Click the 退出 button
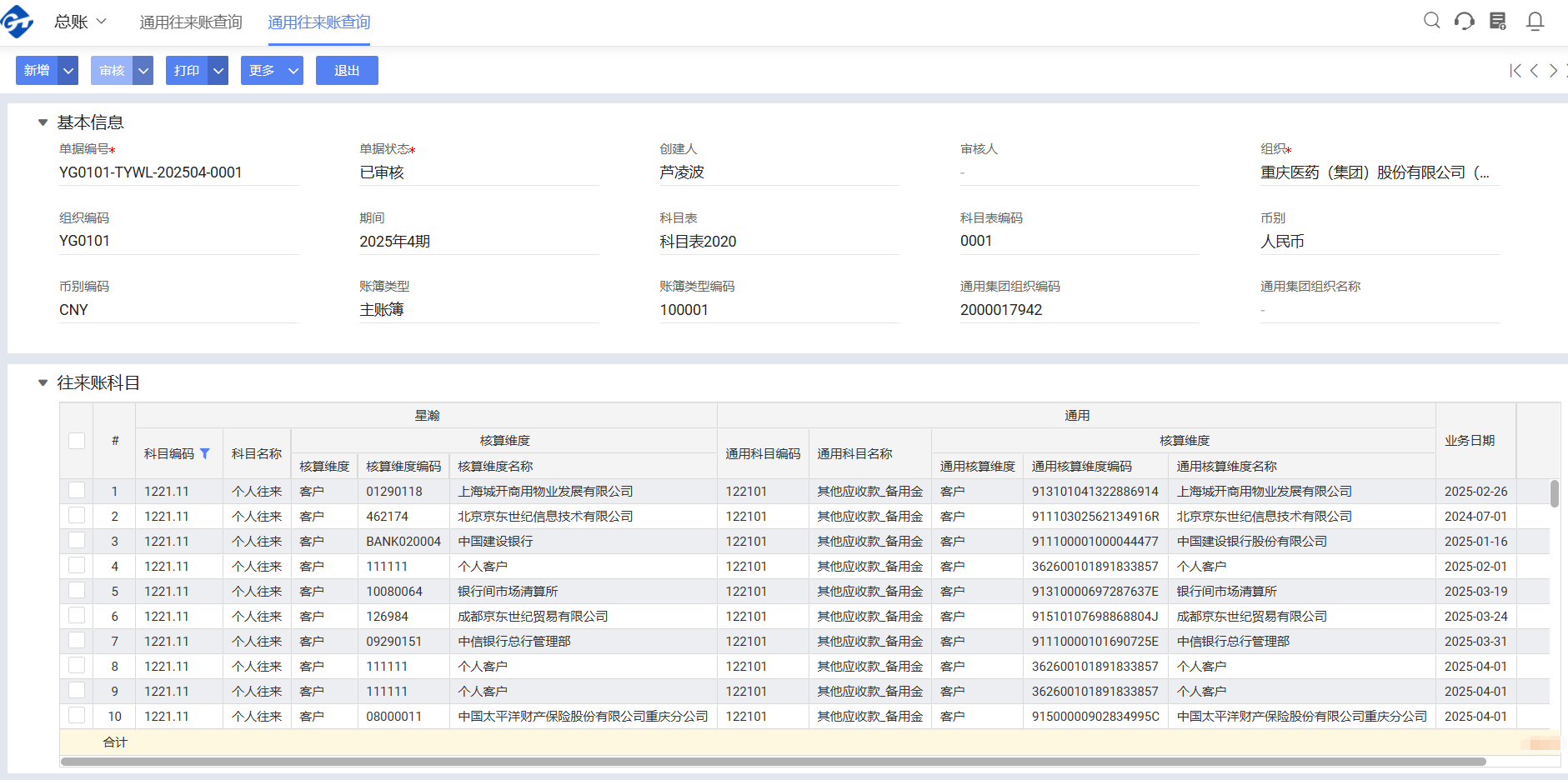Screen dimensions: 1568x780 [347, 71]
